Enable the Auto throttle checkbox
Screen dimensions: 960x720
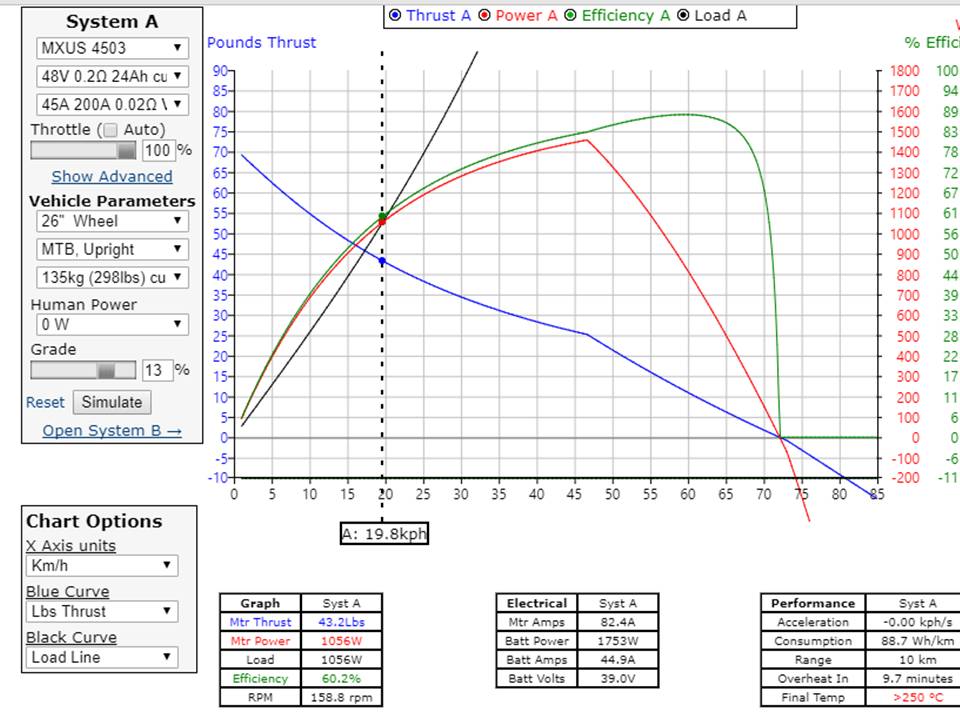click(111, 130)
